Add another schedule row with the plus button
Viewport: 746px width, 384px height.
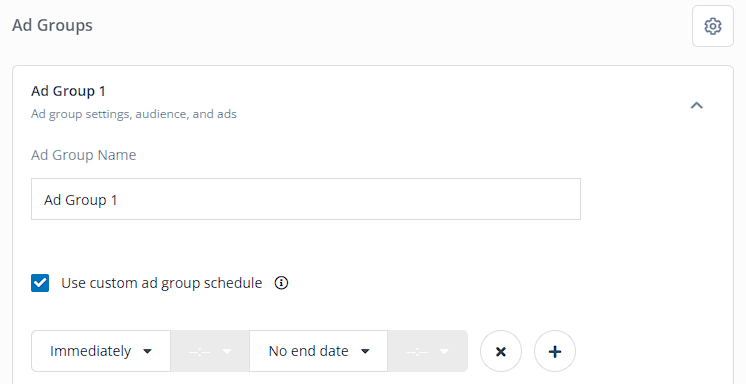(x=555, y=351)
